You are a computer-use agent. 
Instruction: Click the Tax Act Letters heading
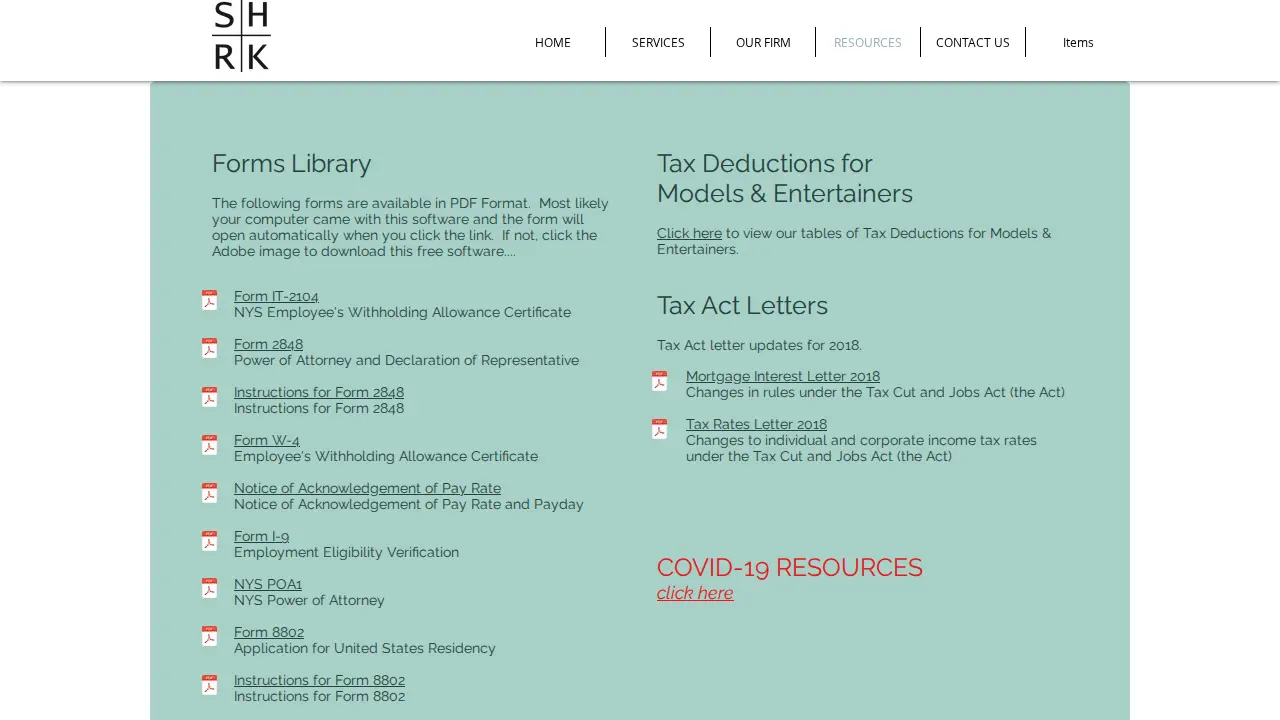point(742,305)
